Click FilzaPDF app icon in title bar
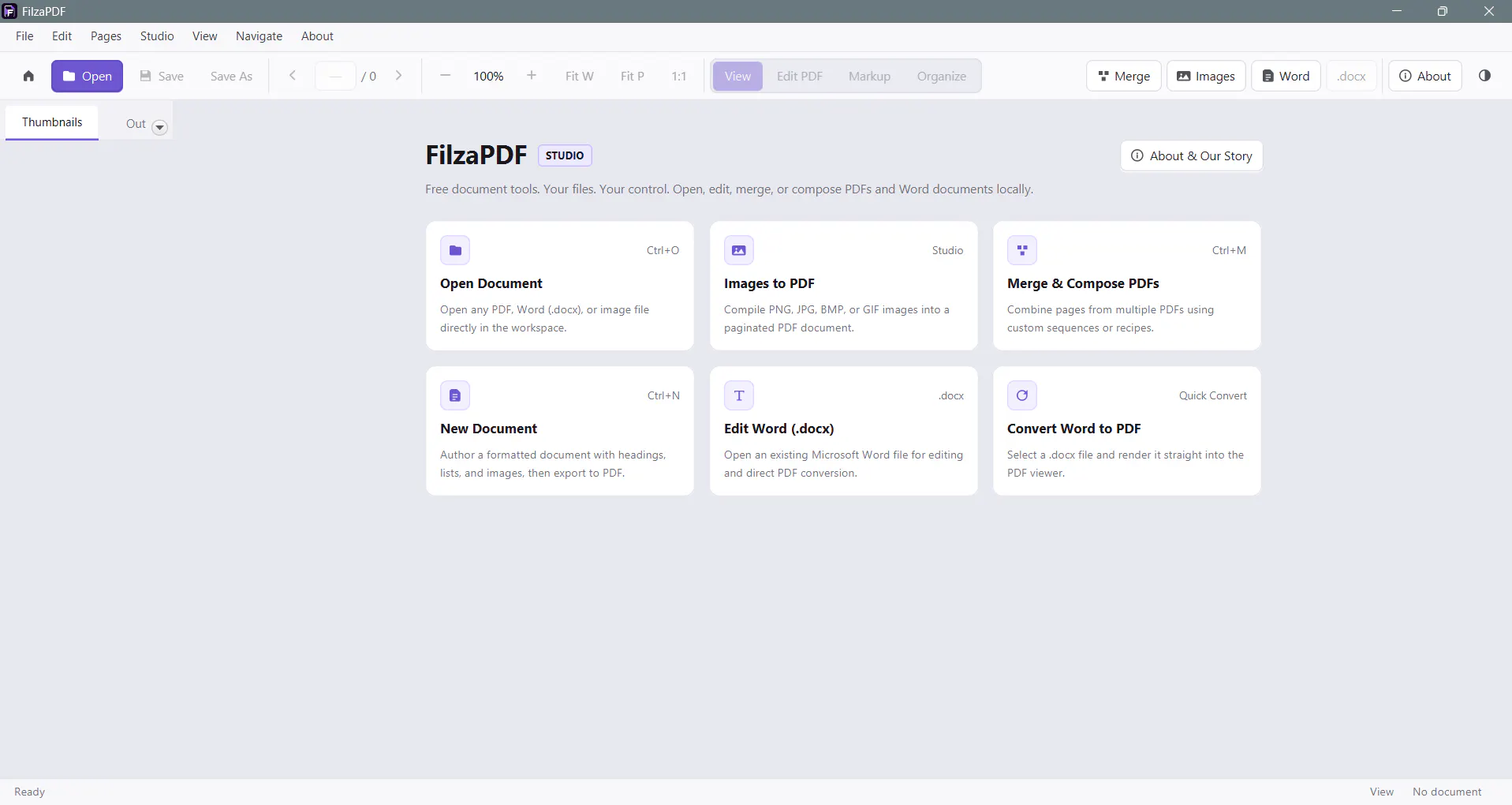Viewport: 1512px width, 805px height. click(x=9, y=11)
